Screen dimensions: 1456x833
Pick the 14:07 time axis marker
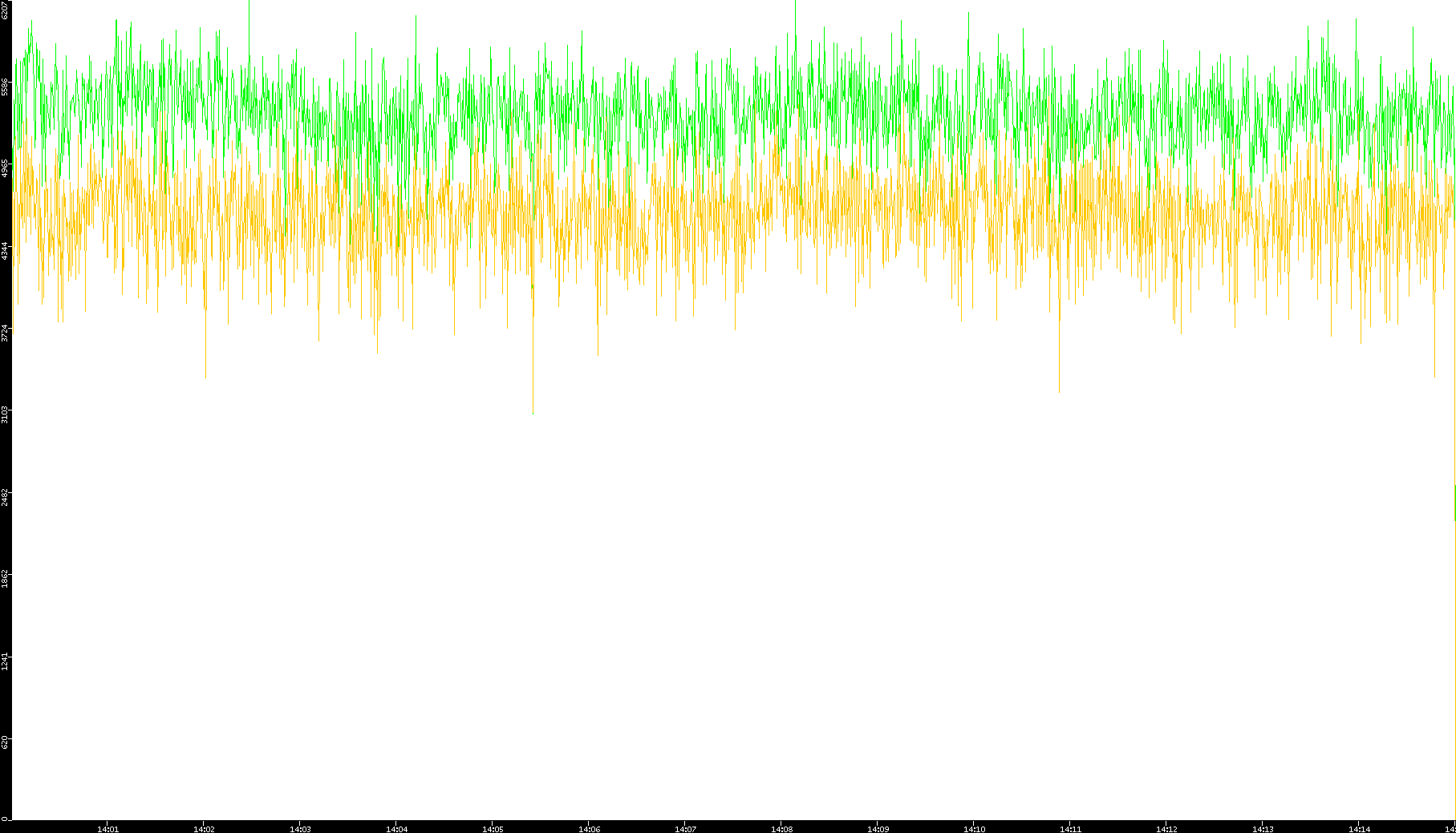pyautogui.click(x=685, y=828)
